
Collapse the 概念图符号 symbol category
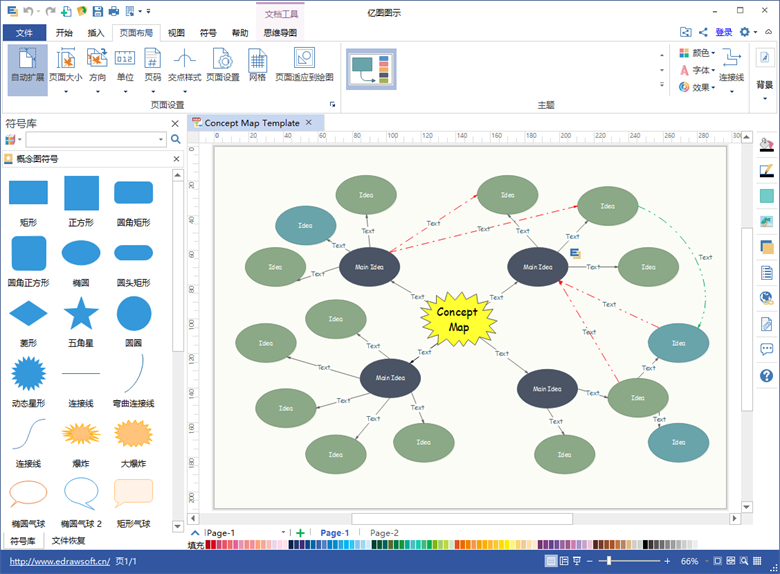pyautogui.click(x=177, y=158)
